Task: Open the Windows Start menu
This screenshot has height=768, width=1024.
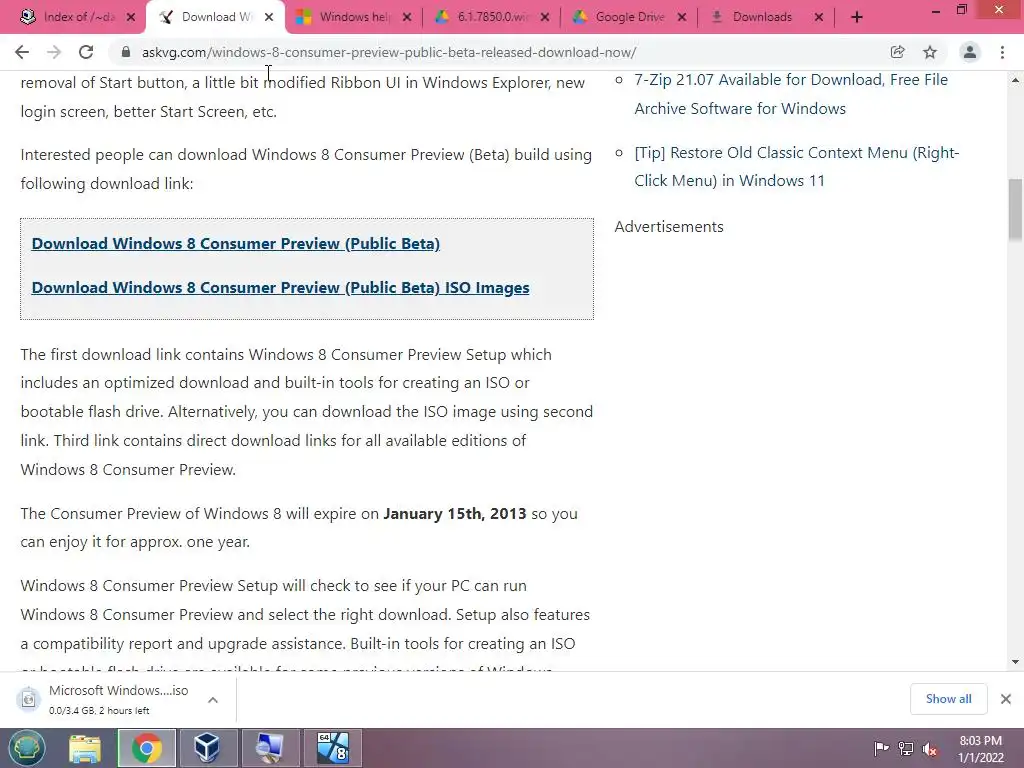Action: [27, 748]
